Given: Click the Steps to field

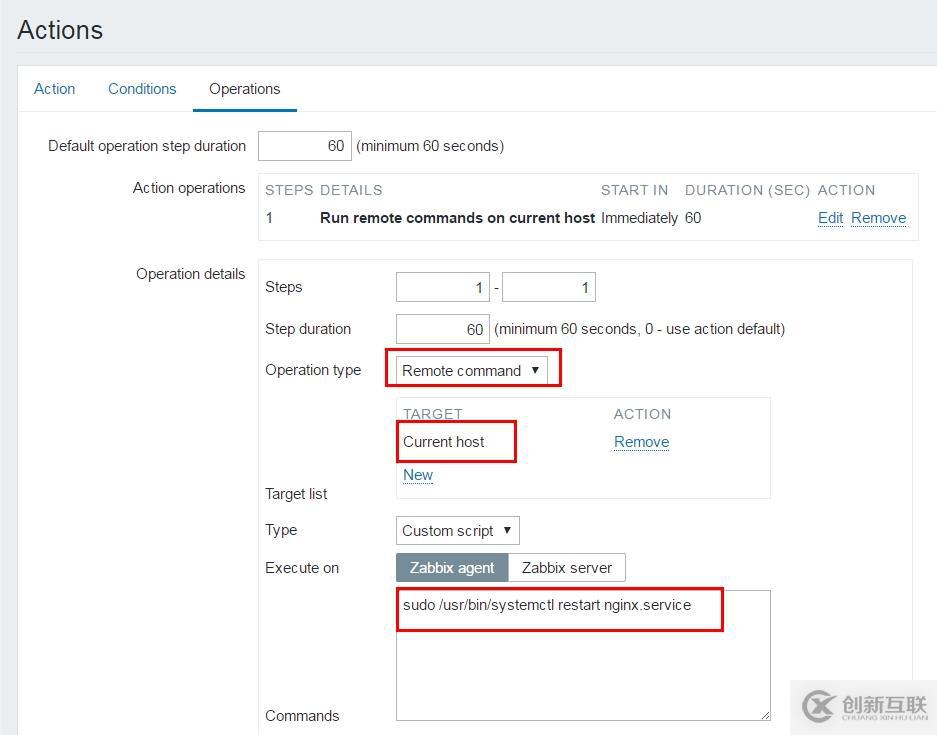Looking at the screenshot, I should 549,287.
